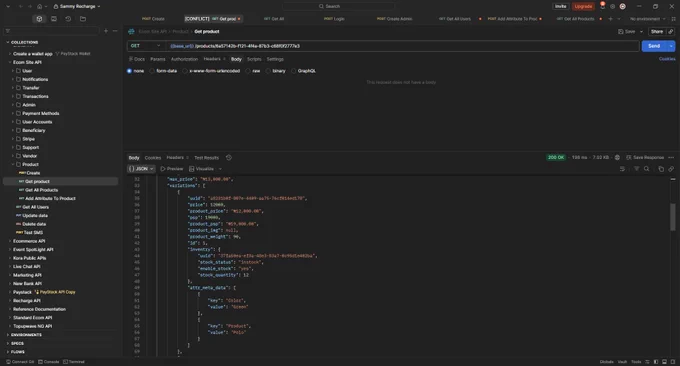
Task: Click the Send button
Action: click(654, 46)
